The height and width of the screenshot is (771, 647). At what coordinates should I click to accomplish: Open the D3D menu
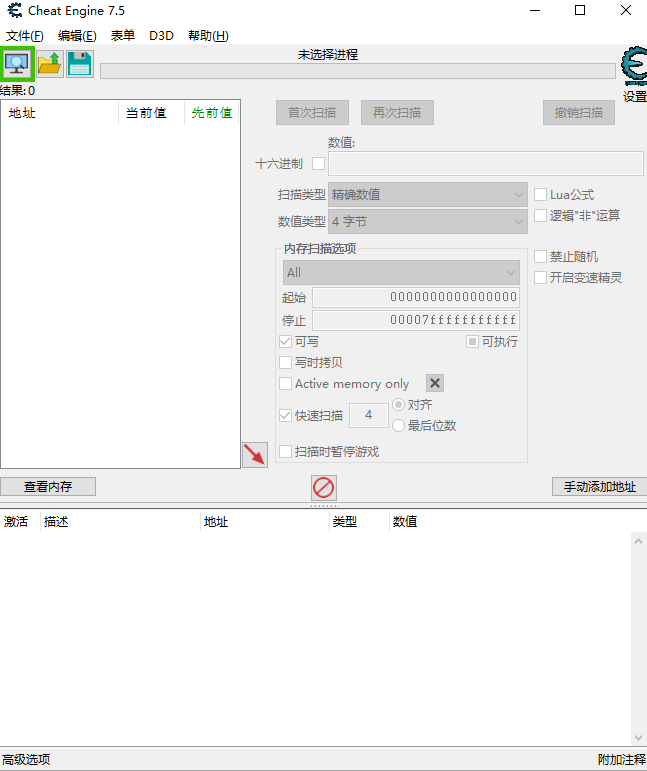(x=161, y=36)
